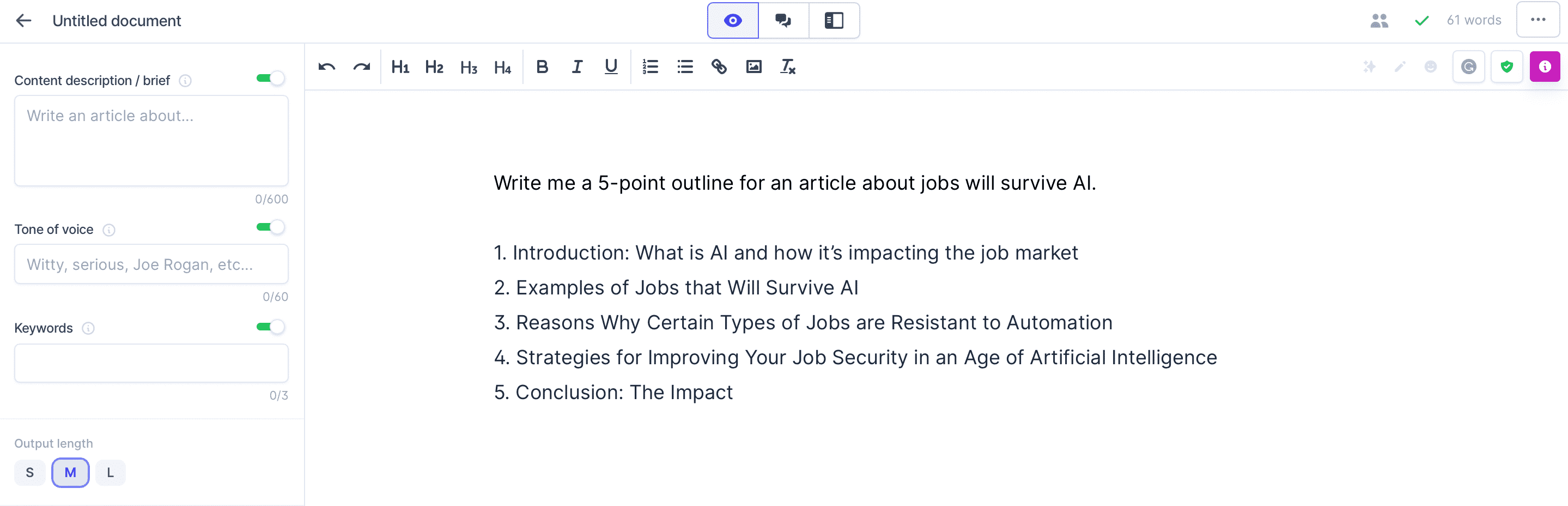The image size is (1568, 506).
Task: Disable the Content description toggle
Action: 271,79
